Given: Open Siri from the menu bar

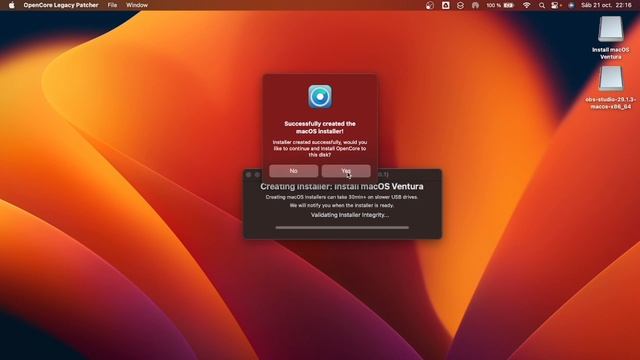Looking at the screenshot, I should [571, 5].
